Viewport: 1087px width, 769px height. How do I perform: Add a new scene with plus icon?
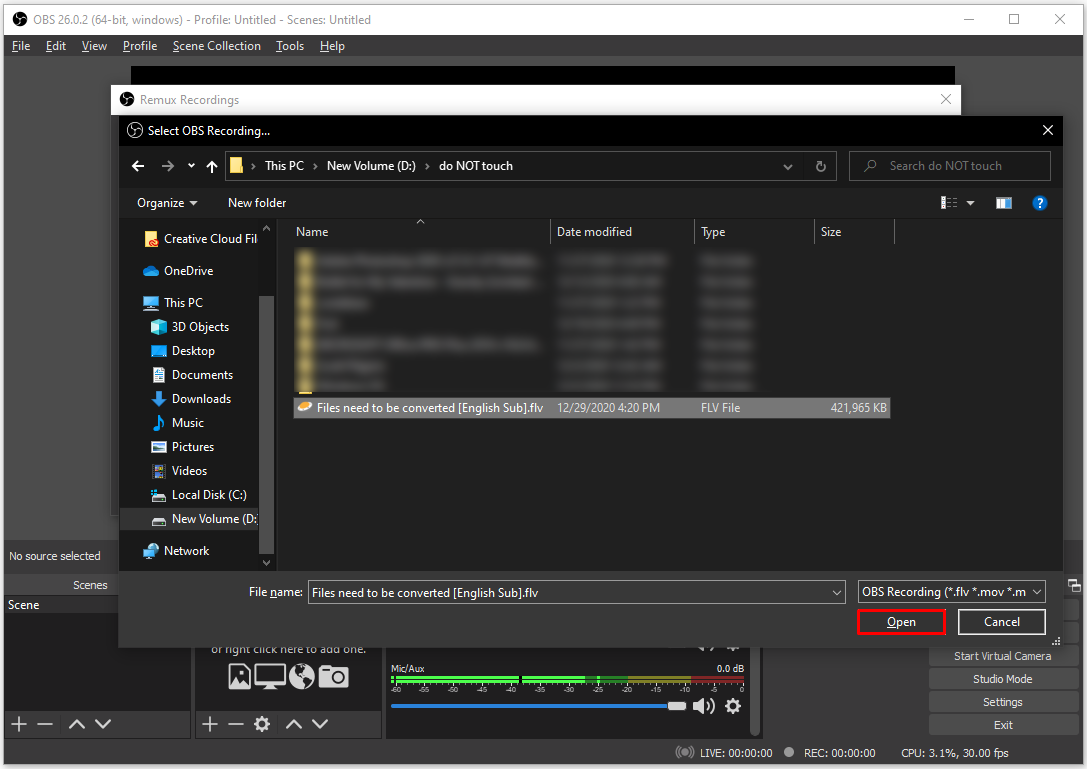pos(19,724)
